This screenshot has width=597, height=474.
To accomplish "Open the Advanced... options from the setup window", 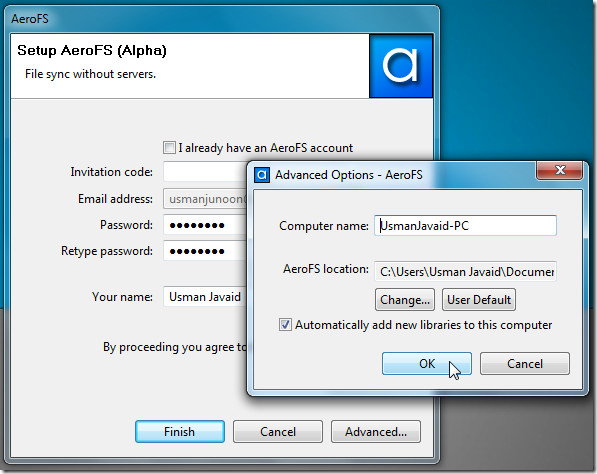I will click(376, 431).
